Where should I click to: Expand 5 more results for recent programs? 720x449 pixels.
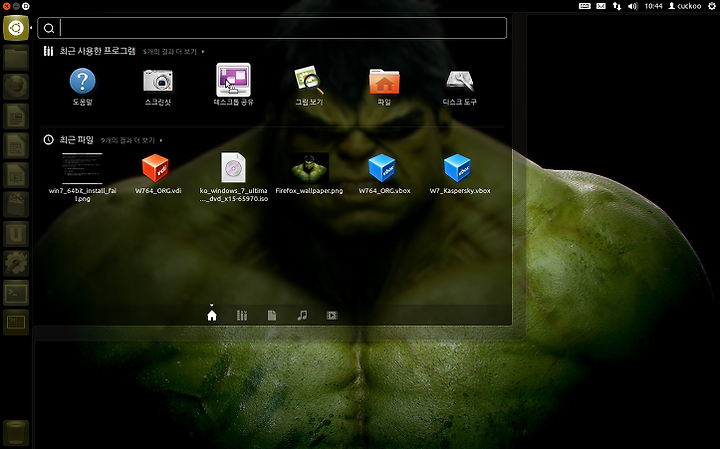click(174, 51)
